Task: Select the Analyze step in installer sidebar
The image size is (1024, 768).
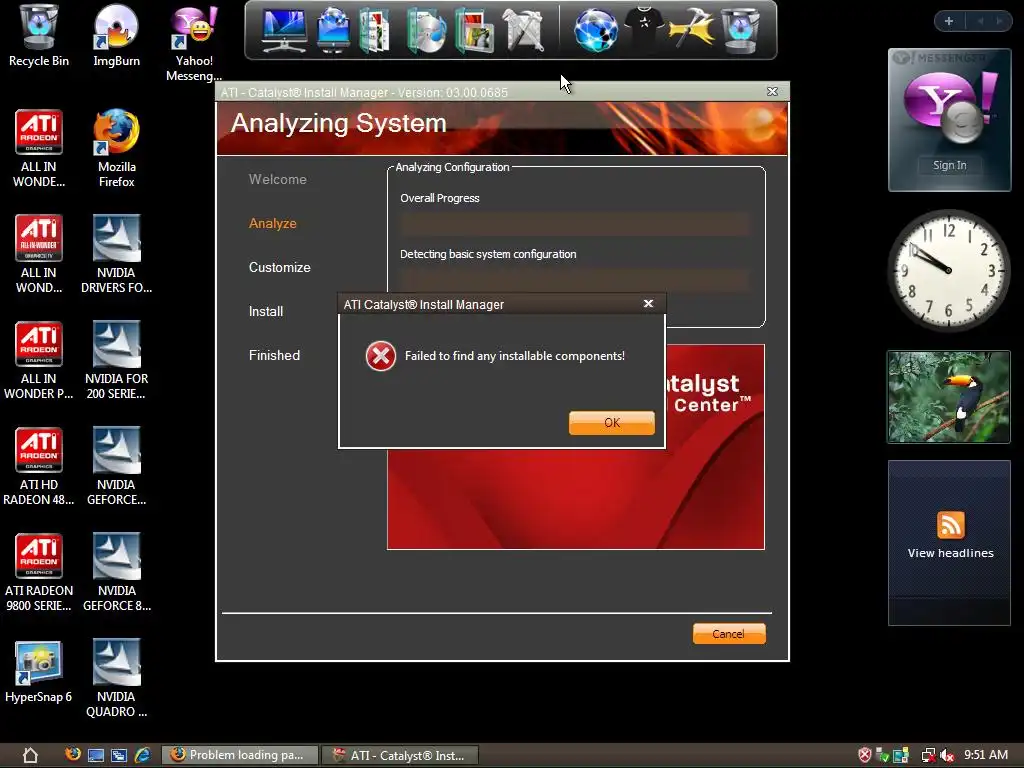Action: coord(272,223)
